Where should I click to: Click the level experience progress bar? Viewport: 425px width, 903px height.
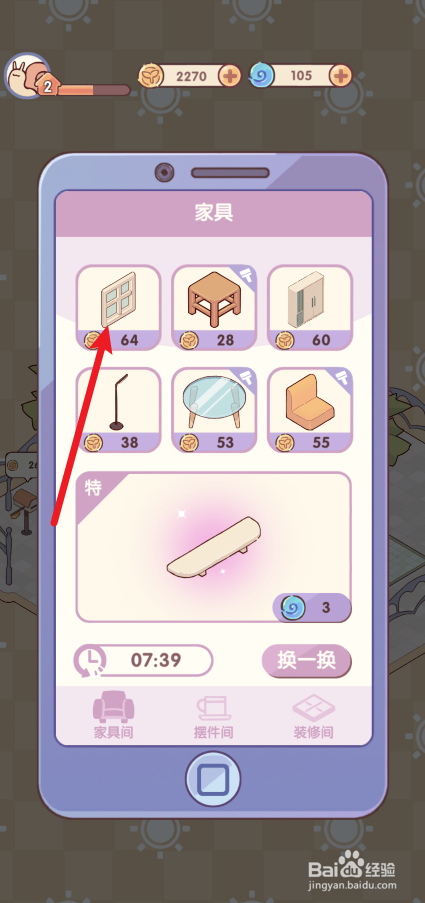93,90
